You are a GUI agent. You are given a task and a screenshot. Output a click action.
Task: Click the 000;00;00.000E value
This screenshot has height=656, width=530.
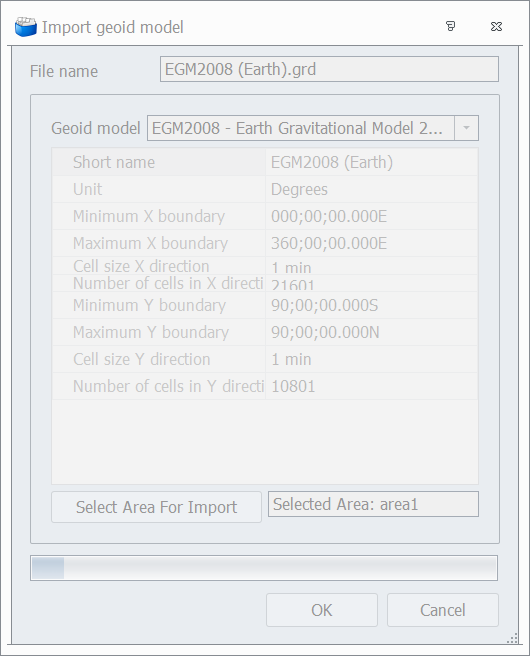pyautogui.click(x=329, y=216)
